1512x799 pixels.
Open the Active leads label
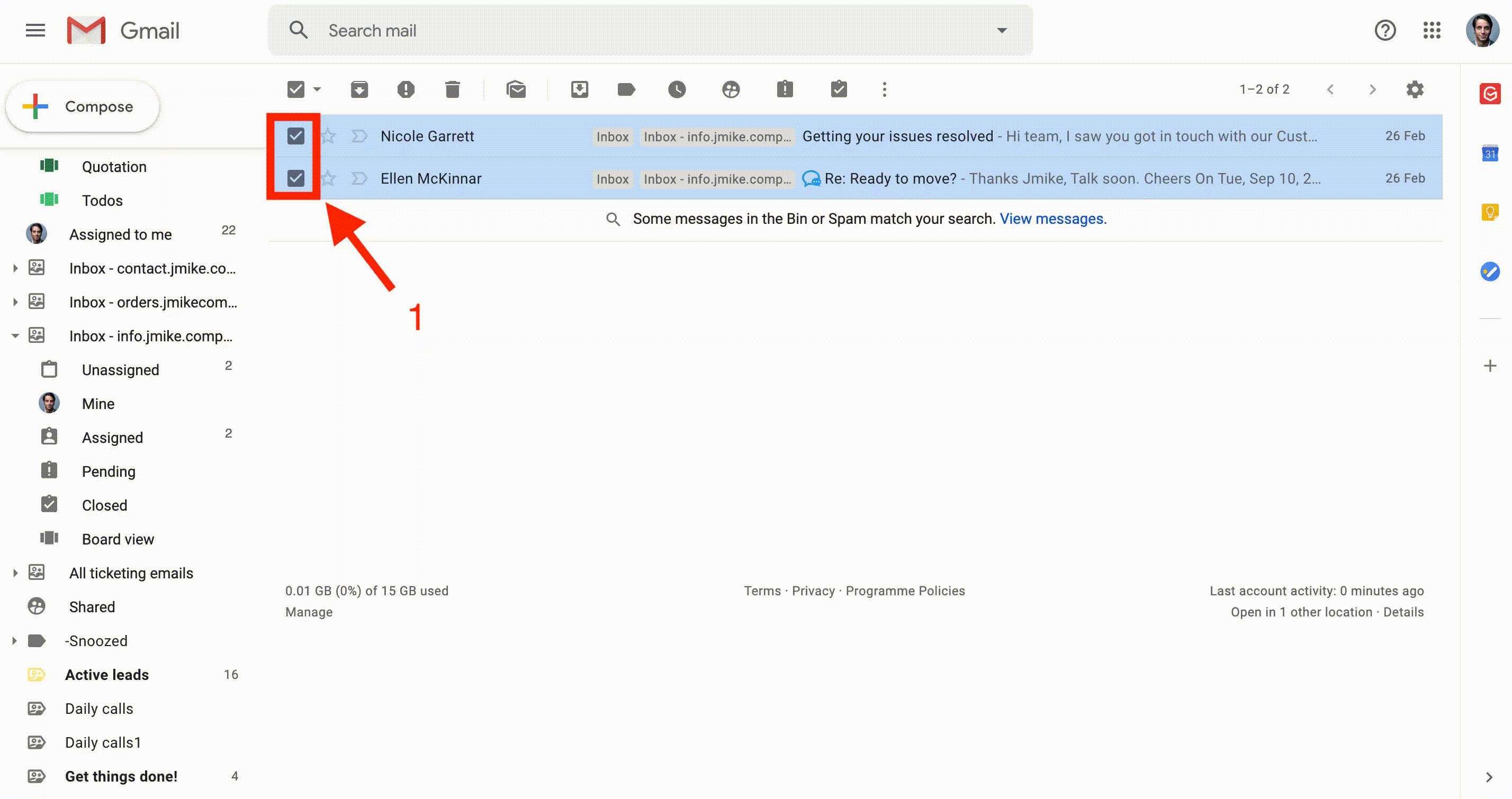pos(107,675)
